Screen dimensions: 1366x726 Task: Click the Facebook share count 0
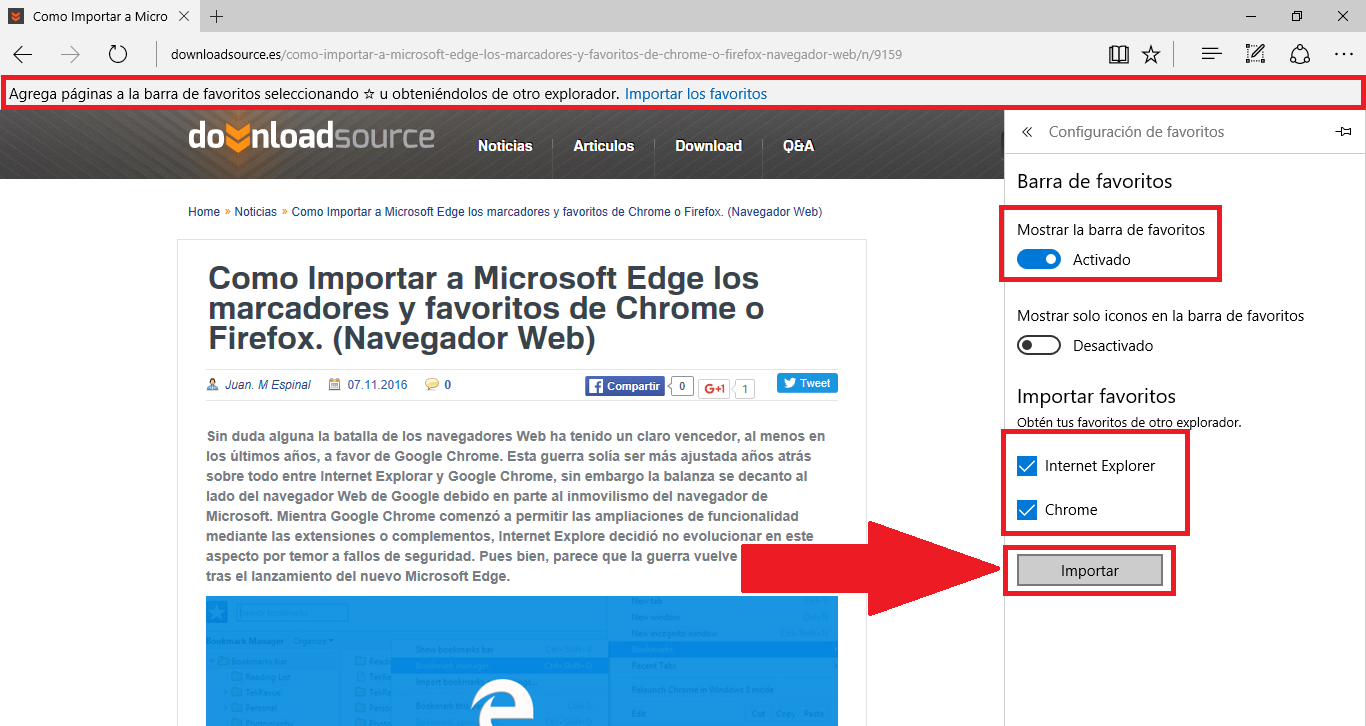(x=681, y=386)
